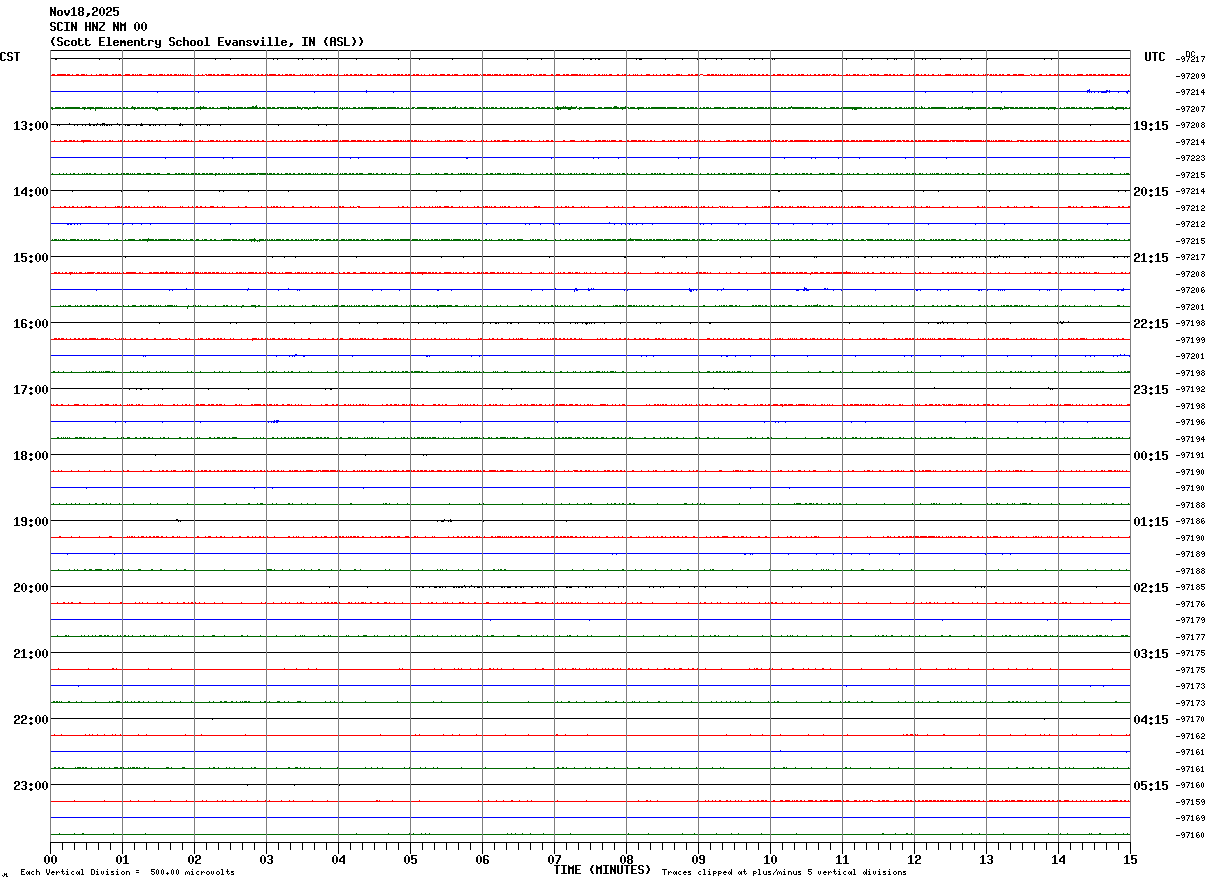Click the 05 minute axis tick label

(410, 860)
